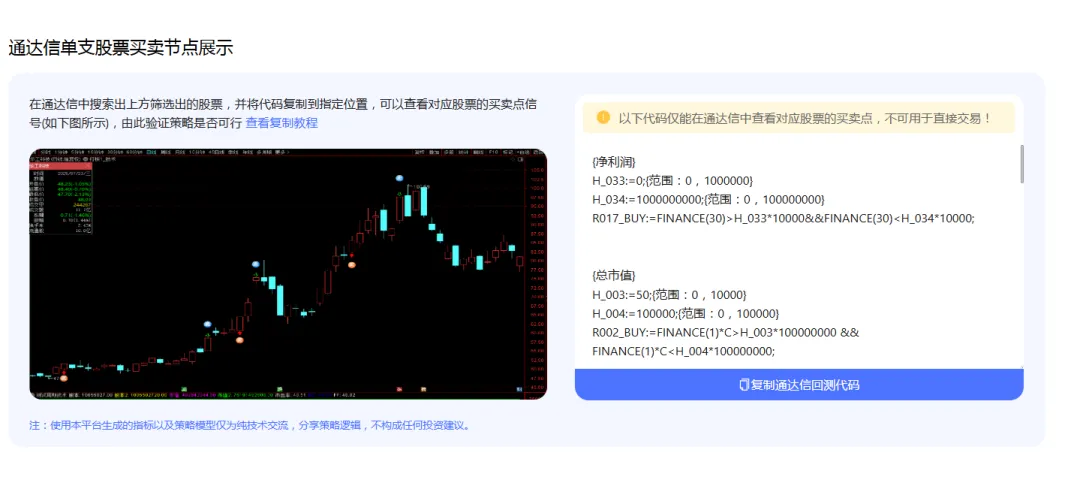Select the H_033:=0 code line

pyautogui.click(x=672, y=180)
